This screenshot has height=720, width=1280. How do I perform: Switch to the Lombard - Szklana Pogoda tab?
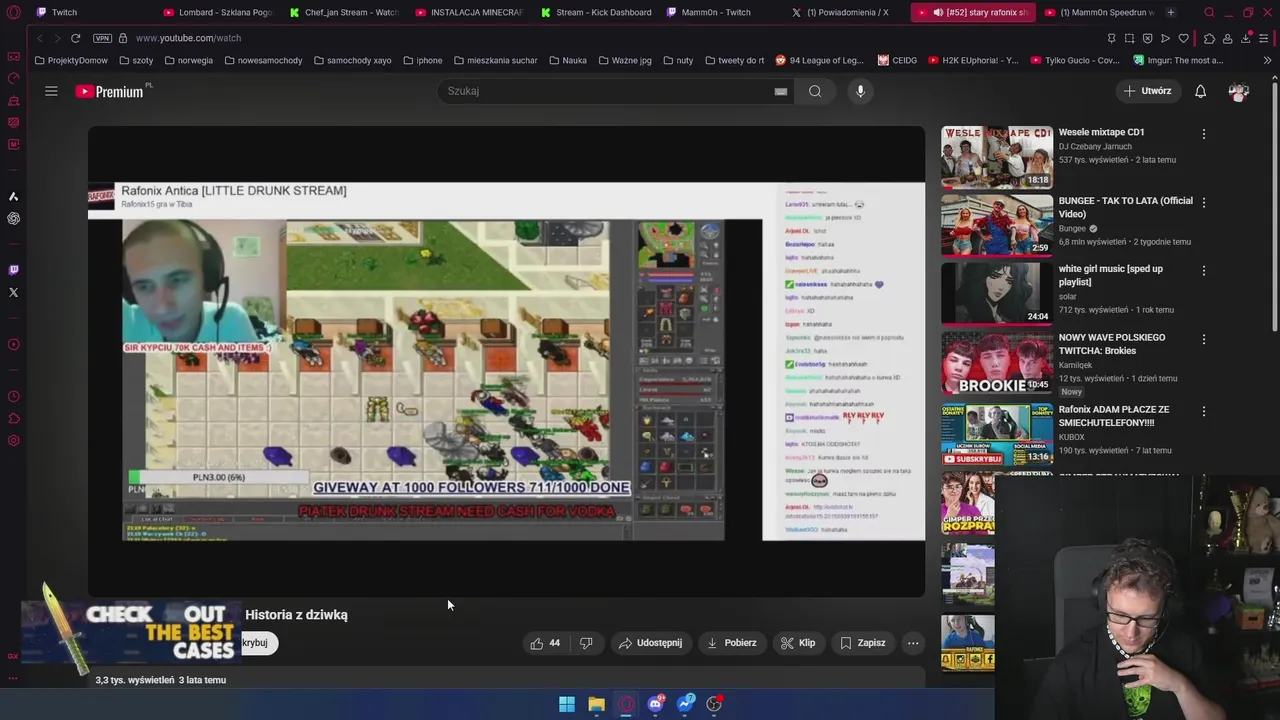[217, 12]
